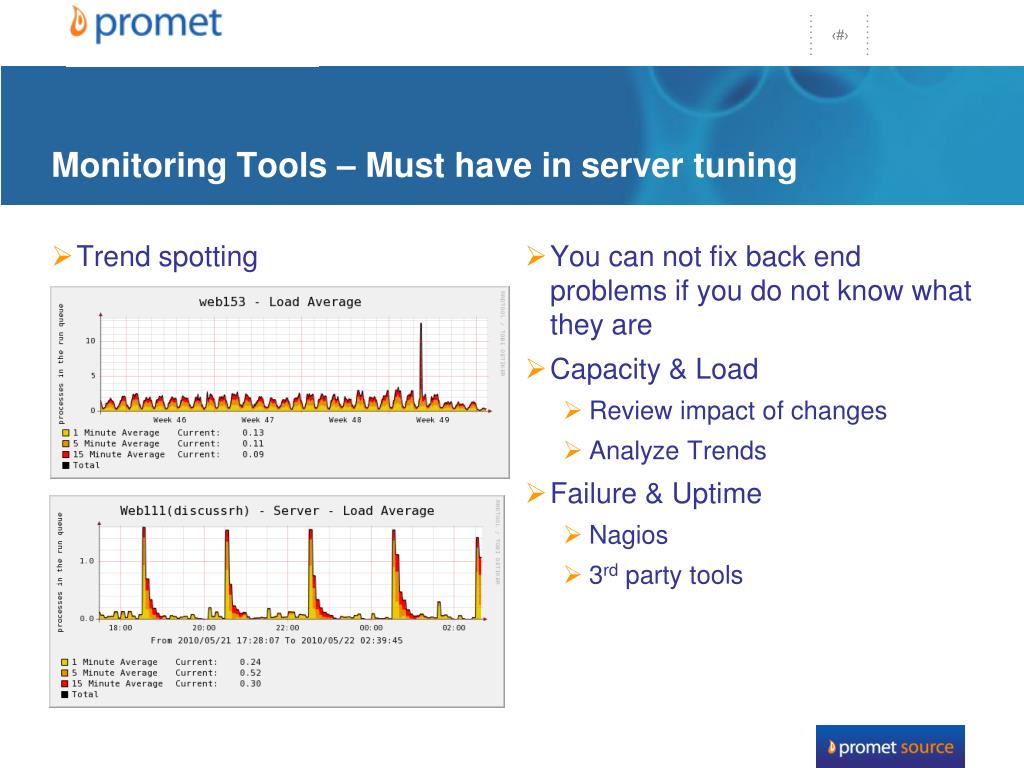Click arrow bullet beside You can not fix
Image resolution: width=1024 pixels, height=768 pixels.
click(x=536, y=255)
